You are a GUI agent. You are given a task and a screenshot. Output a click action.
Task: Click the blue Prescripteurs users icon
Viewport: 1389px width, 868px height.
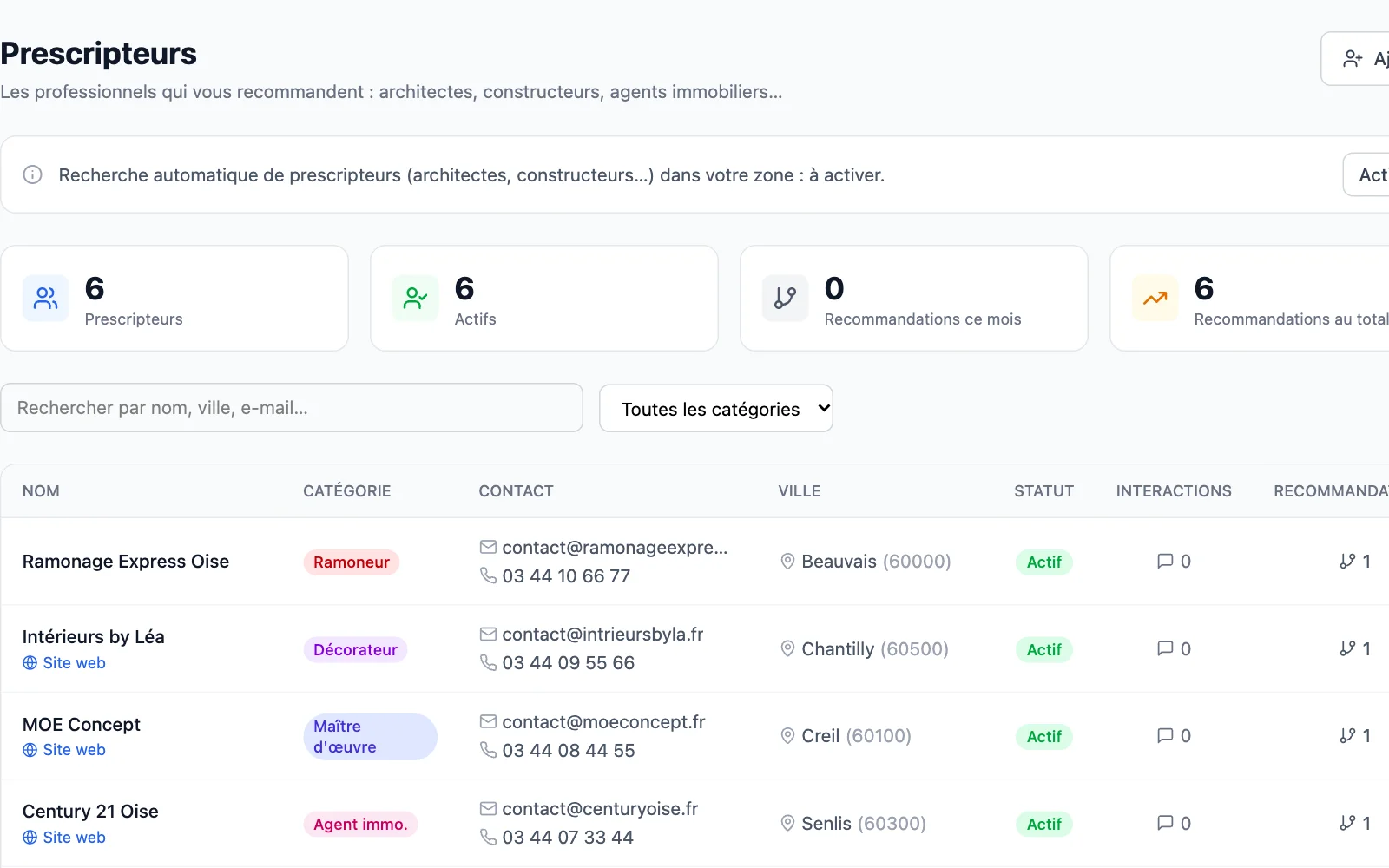click(45, 299)
